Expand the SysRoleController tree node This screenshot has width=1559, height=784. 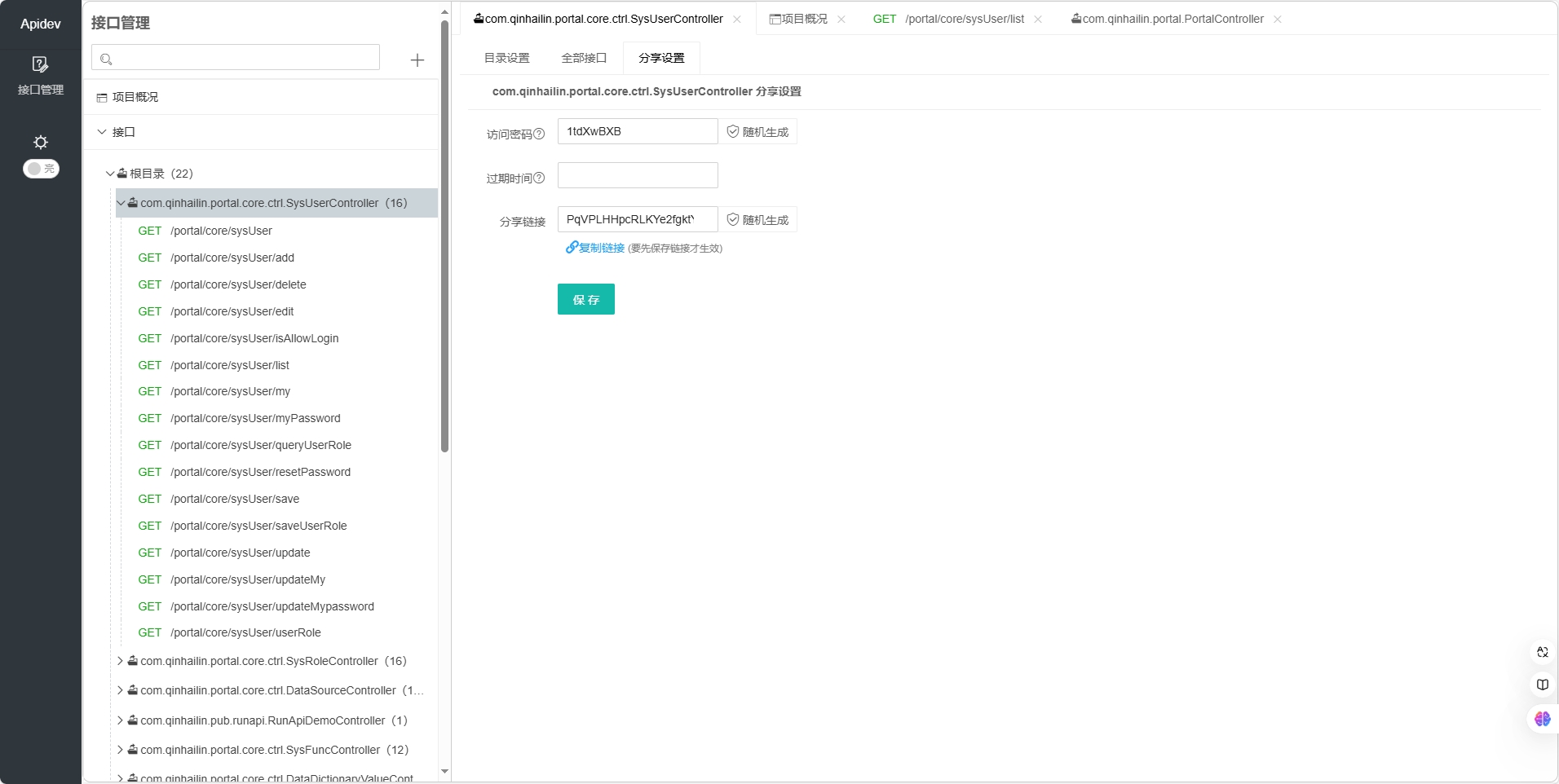click(119, 661)
